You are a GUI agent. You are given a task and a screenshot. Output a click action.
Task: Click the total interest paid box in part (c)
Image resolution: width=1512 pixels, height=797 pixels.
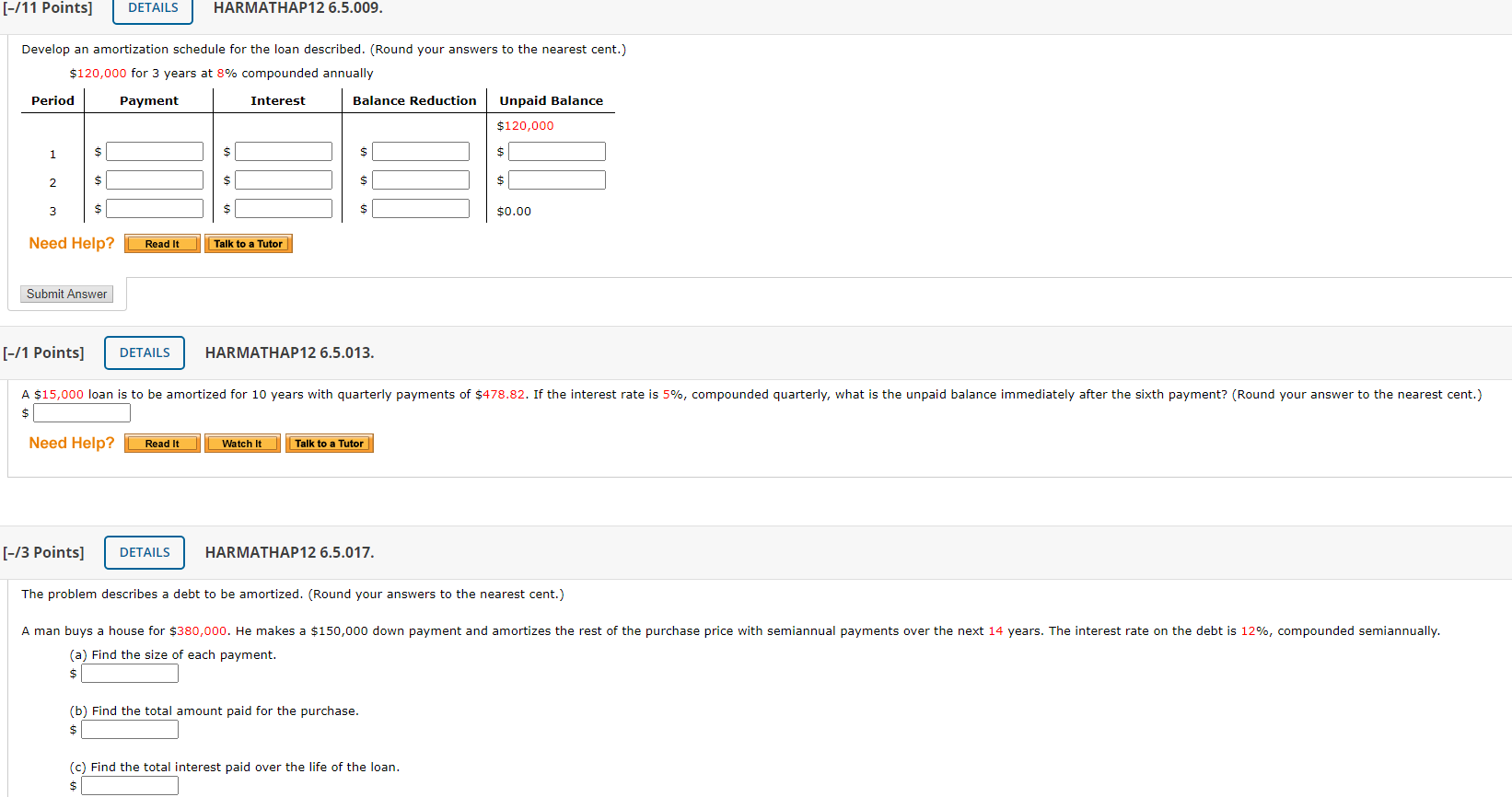click(129, 785)
